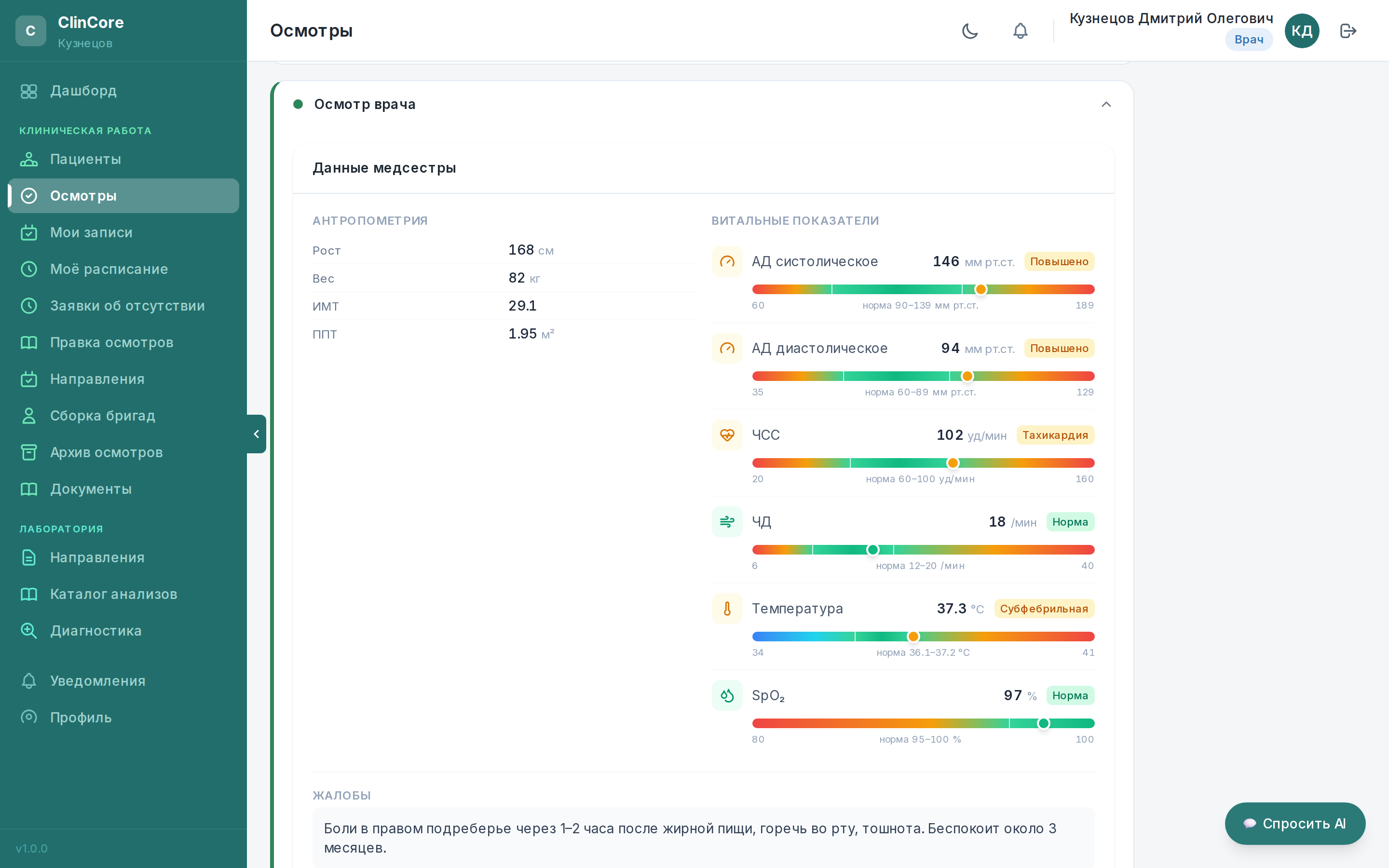Click the Данные медсестры heading
This screenshot has height=868, width=1389.
tap(384, 168)
